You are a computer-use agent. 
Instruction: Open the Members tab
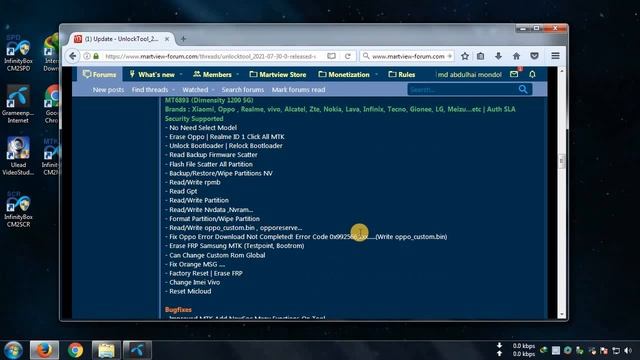tap(213, 74)
